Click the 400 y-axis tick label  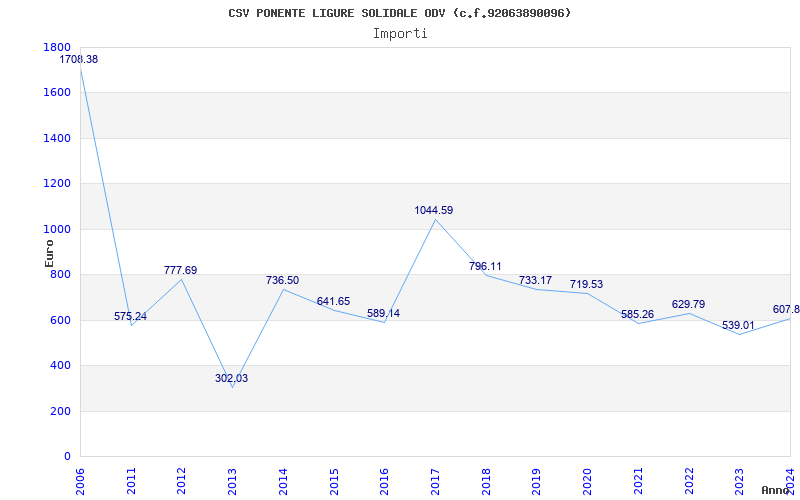pos(61,366)
